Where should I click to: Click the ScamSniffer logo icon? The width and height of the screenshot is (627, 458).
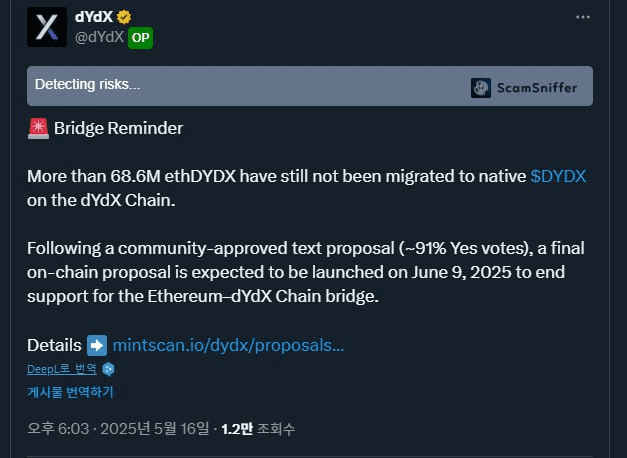[x=481, y=88]
